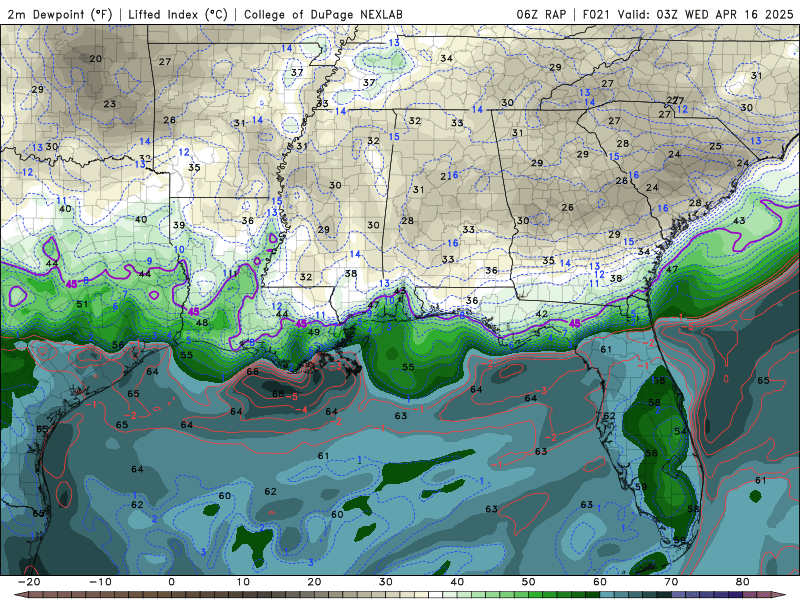Viewport: 800px width, 600px height.
Task: Click the 23 dewpoint value on the map
Action: coord(110,104)
